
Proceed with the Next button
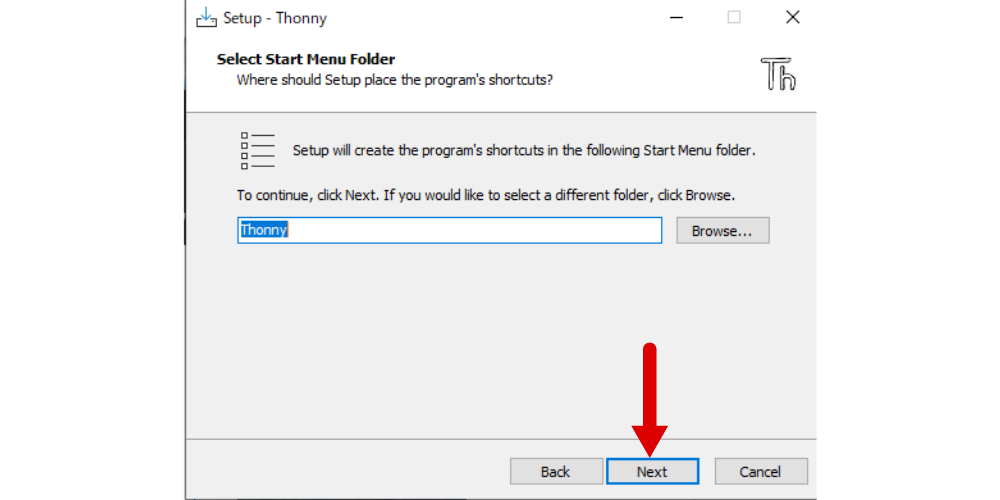click(x=652, y=471)
